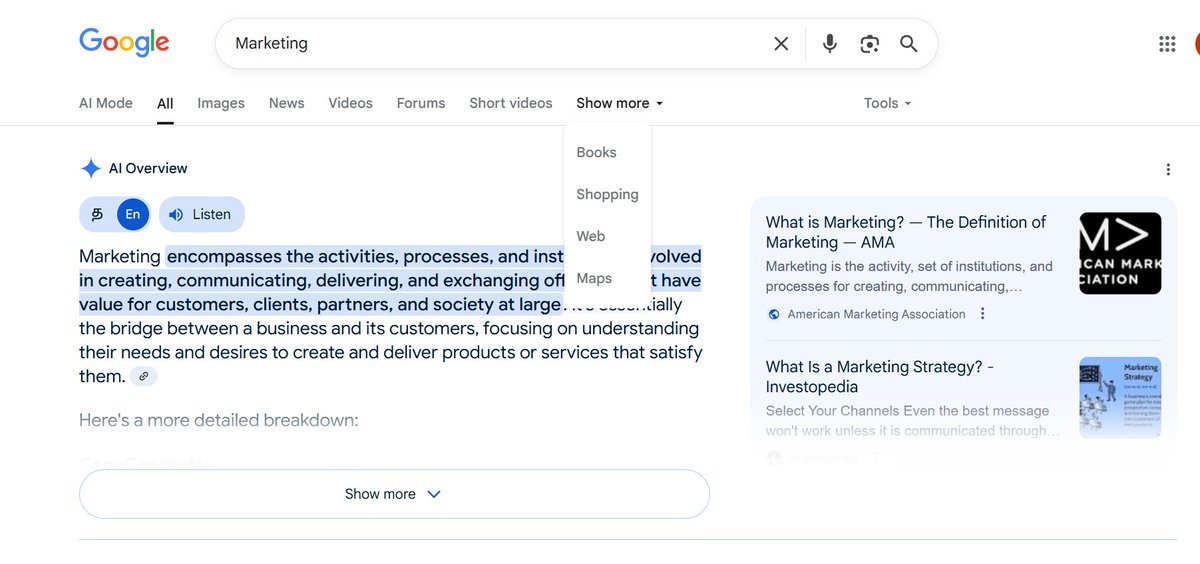
Task: Choose Shopping from the dropdown menu
Action: click(607, 194)
